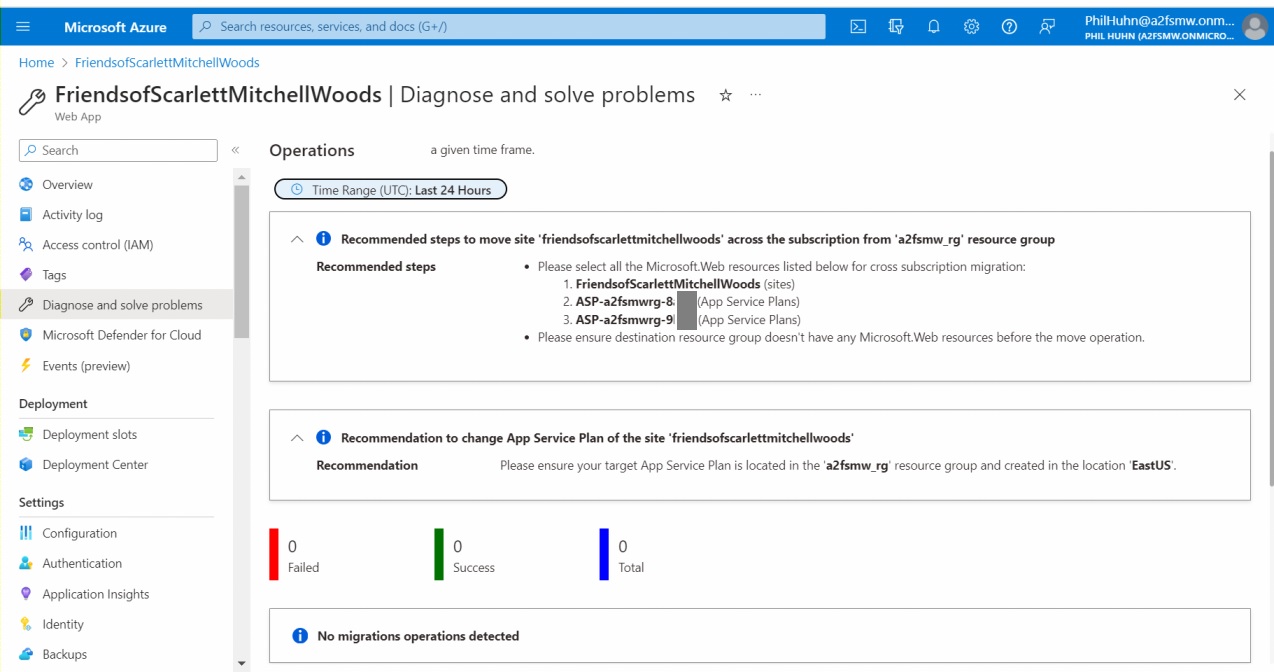Open the directories and subscriptions filter icon
The height and width of the screenshot is (672, 1274).
[x=896, y=27]
